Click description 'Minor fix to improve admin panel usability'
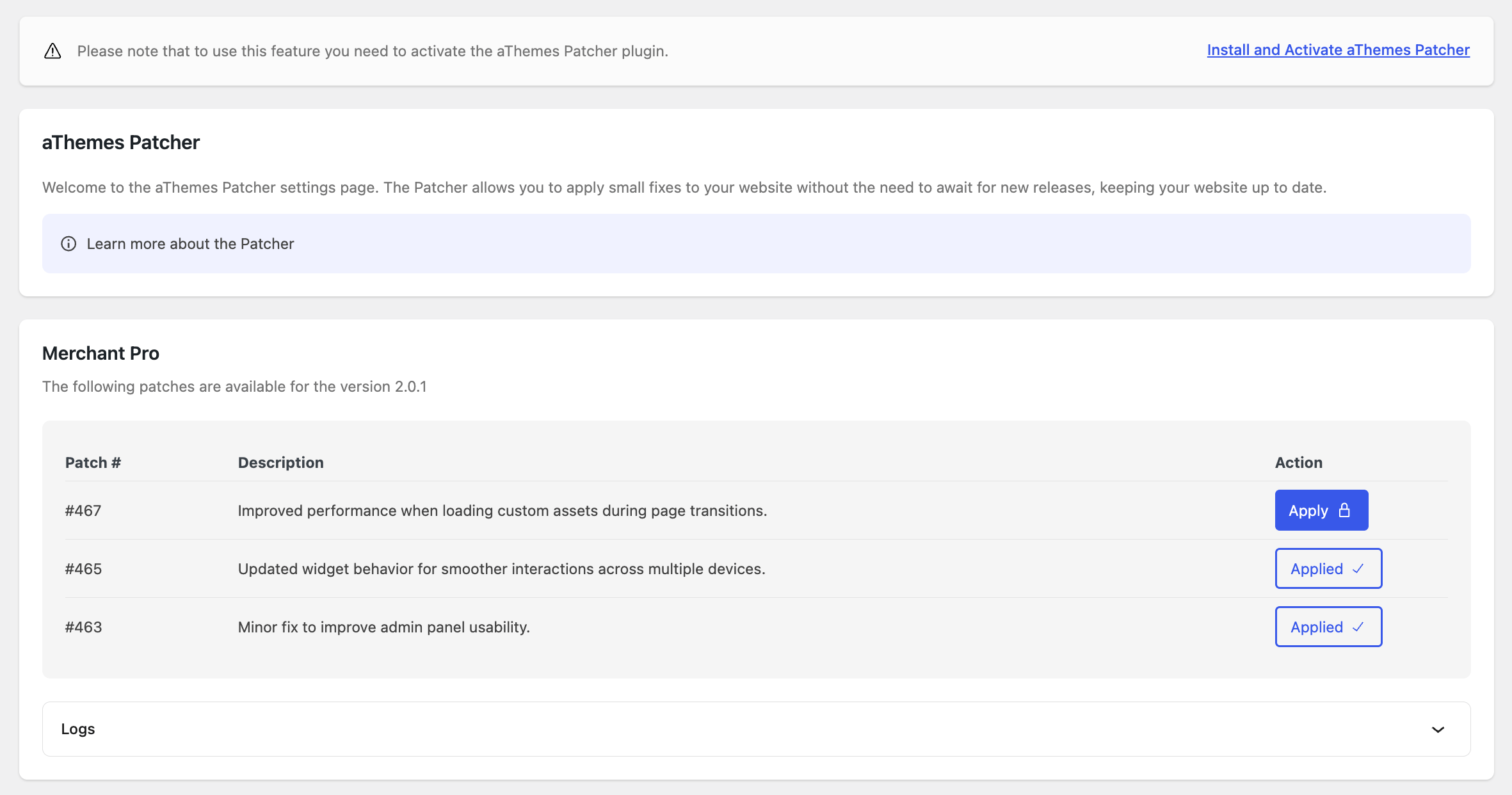Viewport: 1512px width, 795px height. (383, 627)
